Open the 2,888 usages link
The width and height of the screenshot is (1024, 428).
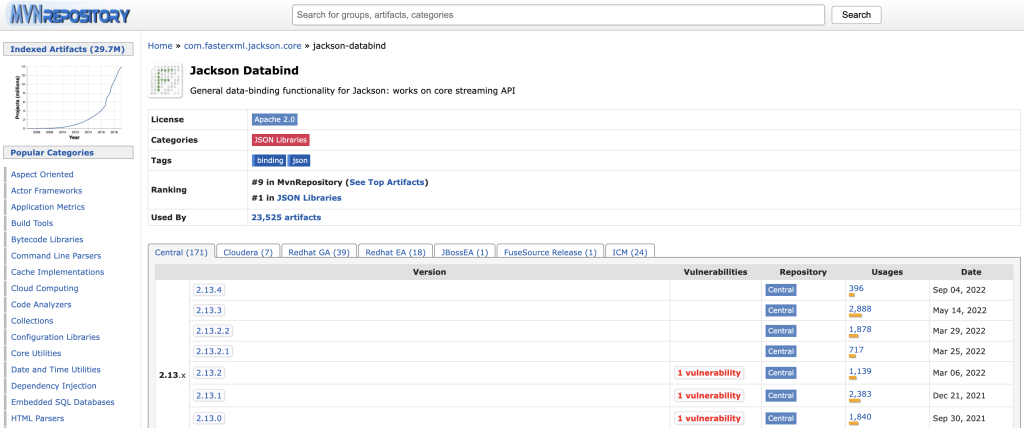[x=860, y=308]
